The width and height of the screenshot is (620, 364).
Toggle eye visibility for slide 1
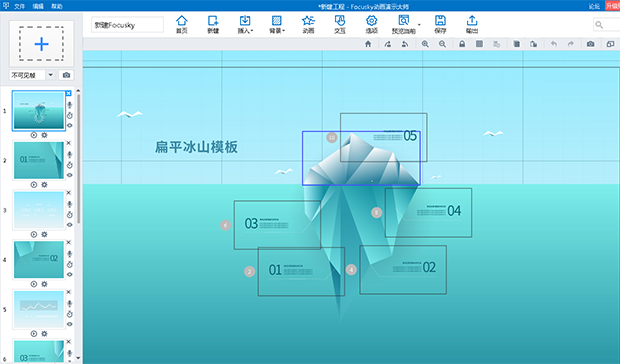click(70, 126)
